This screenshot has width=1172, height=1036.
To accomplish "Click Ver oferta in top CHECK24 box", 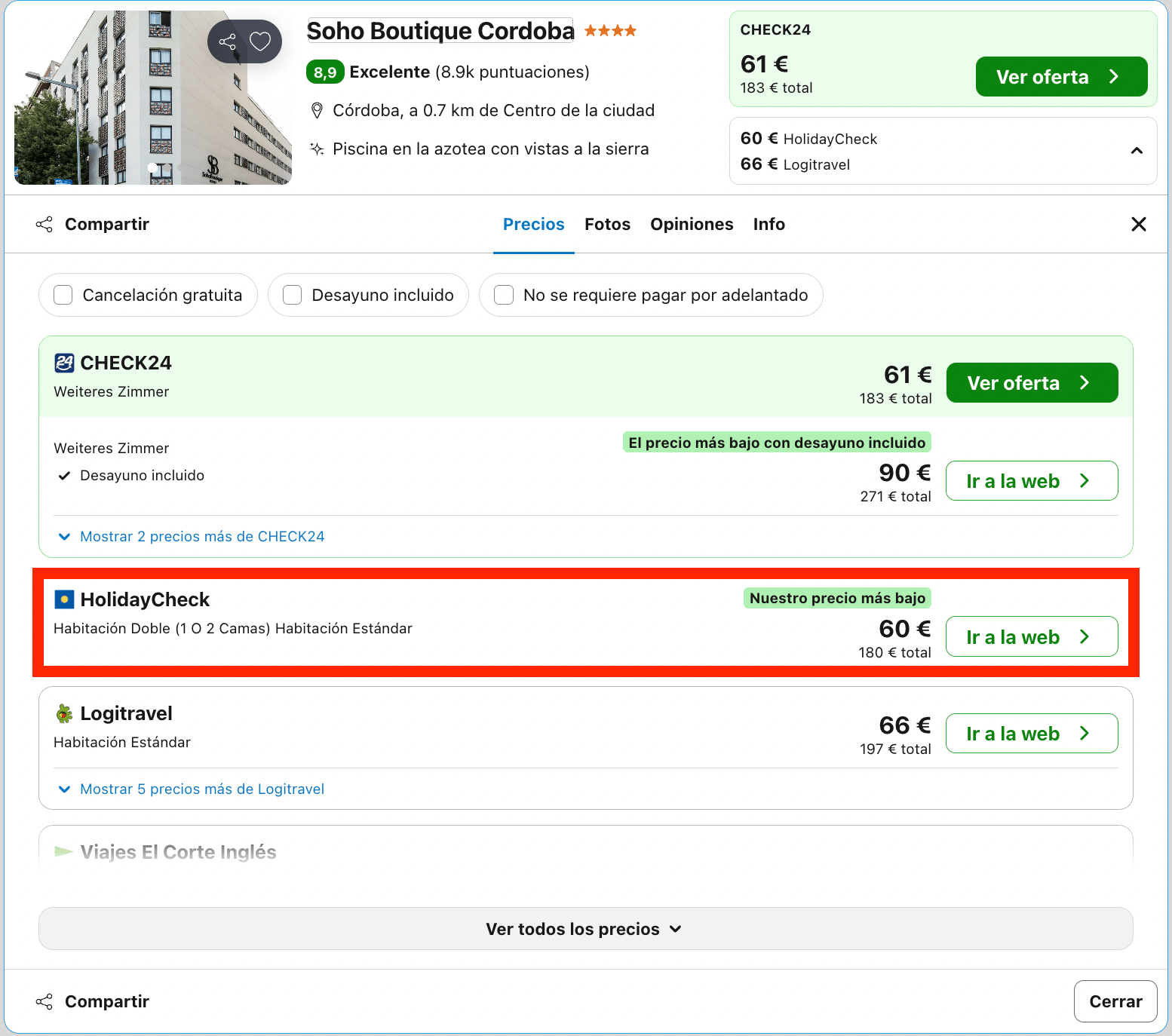I will pyautogui.click(x=1061, y=77).
